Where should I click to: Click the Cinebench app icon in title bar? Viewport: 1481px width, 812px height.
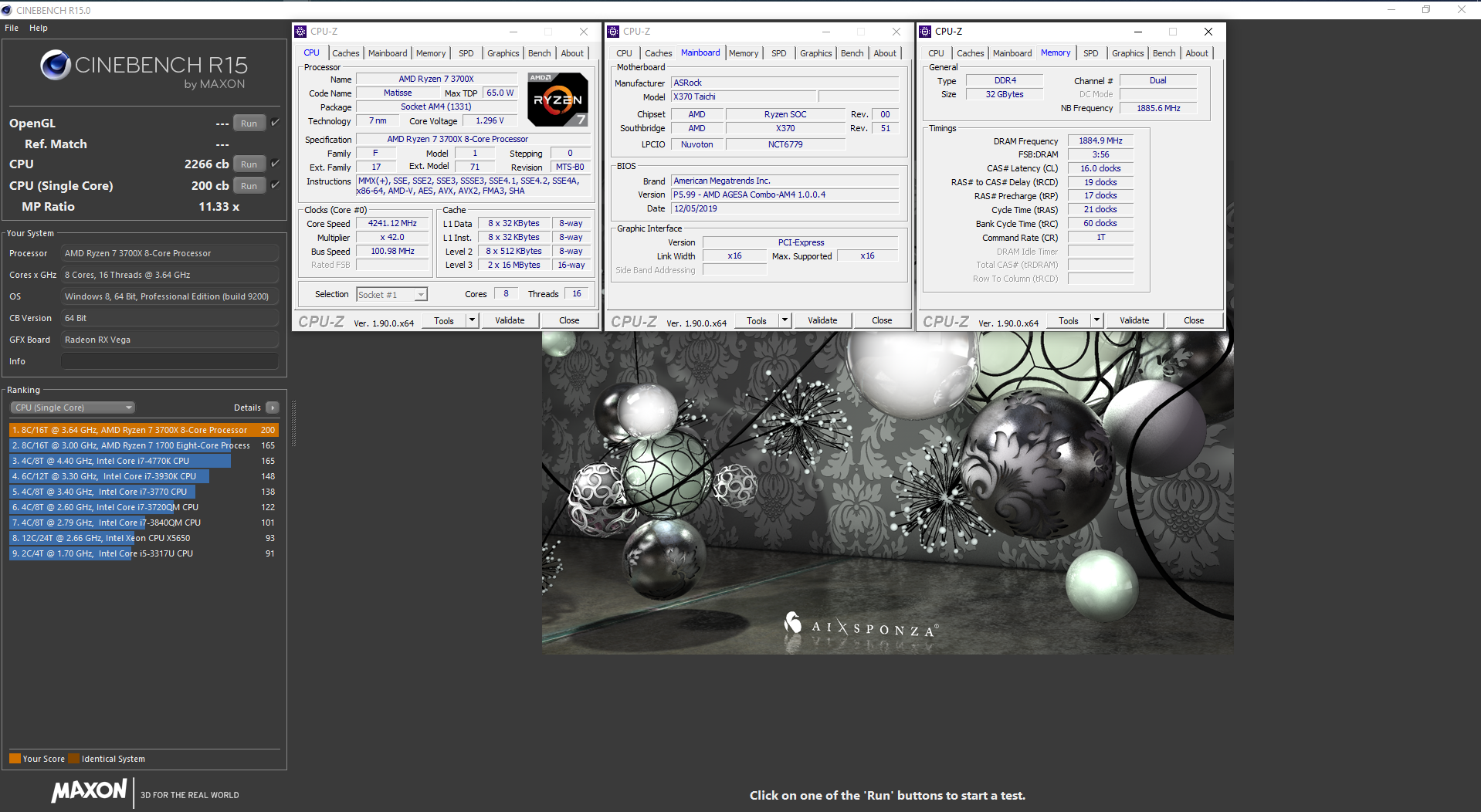7,10
